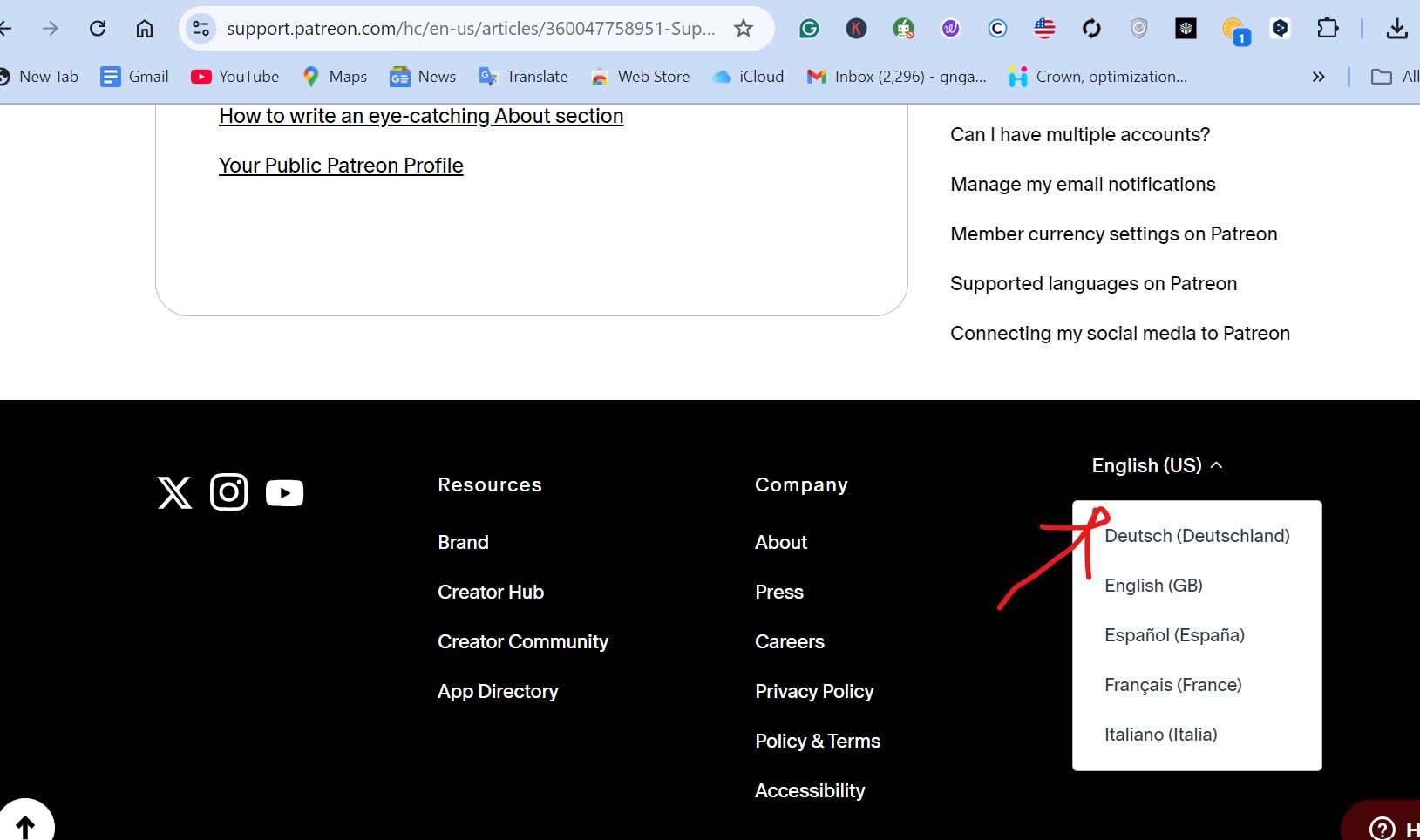The height and width of the screenshot is (840, 1420).
Task: Open Patreon's X (Twitter) social icon
Action: [174, 492]
